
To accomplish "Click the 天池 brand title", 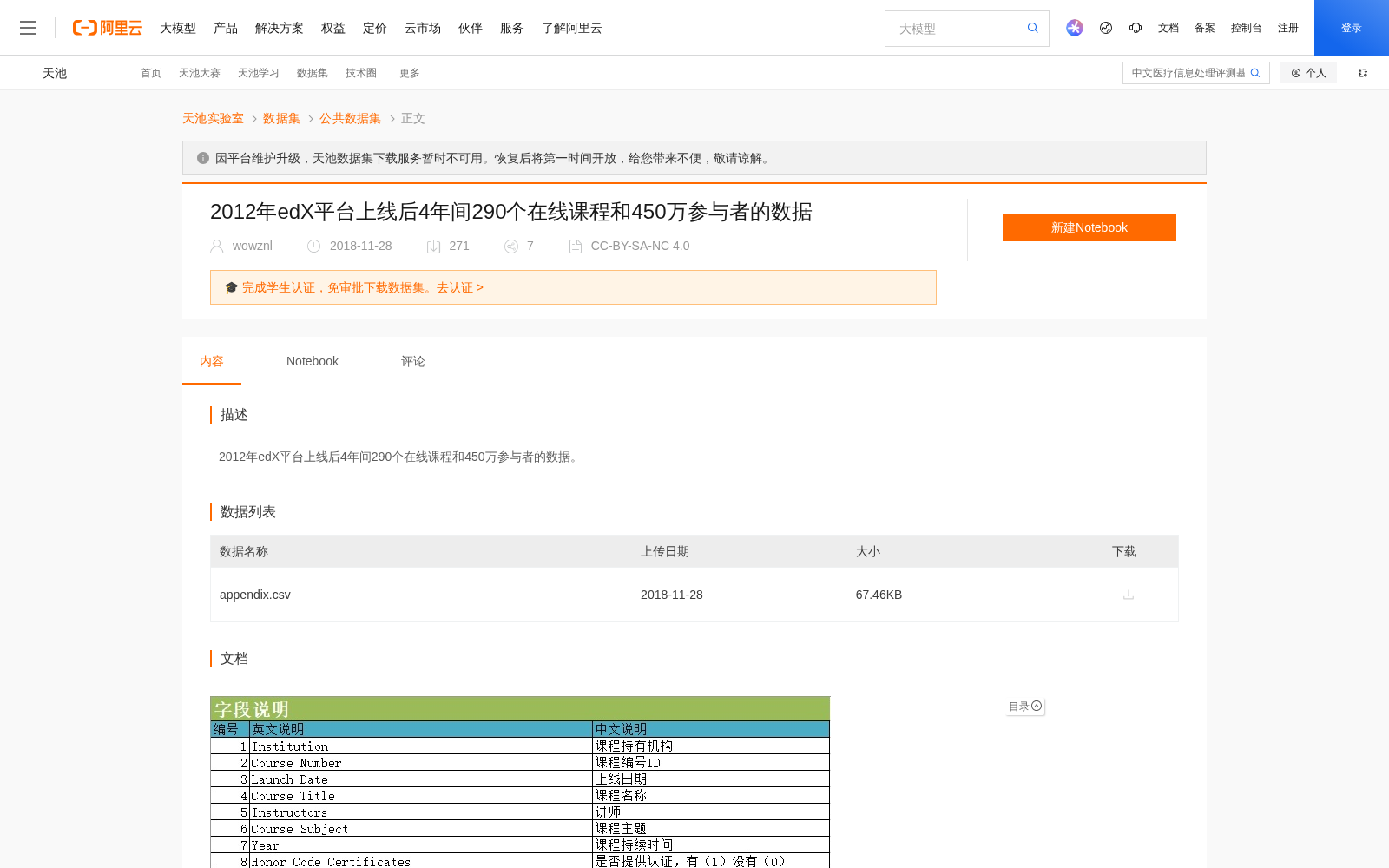I will coord(55,73).
